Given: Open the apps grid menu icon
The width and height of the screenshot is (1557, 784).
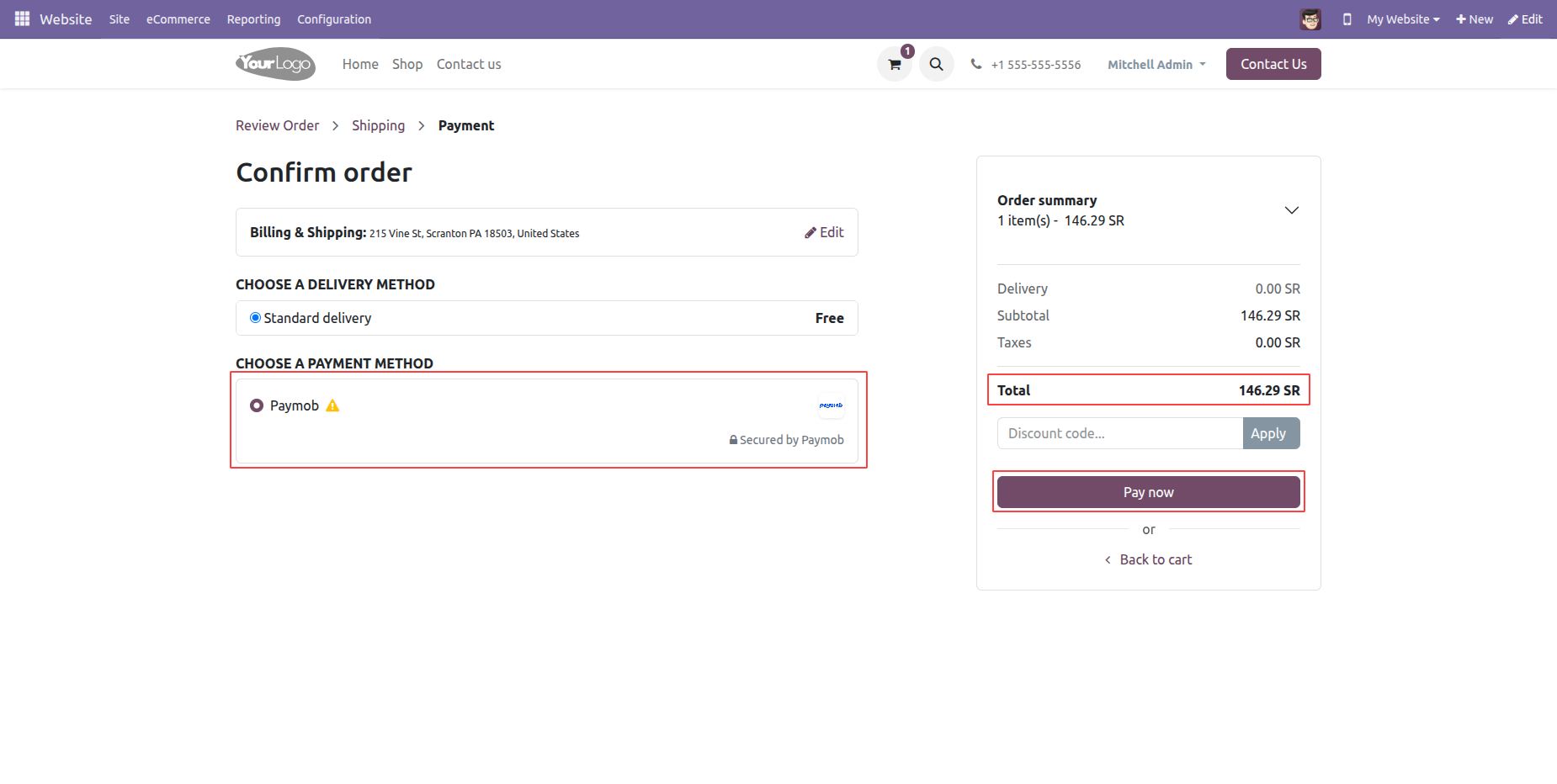Looking at the screenshot, I should click(22, 19).
